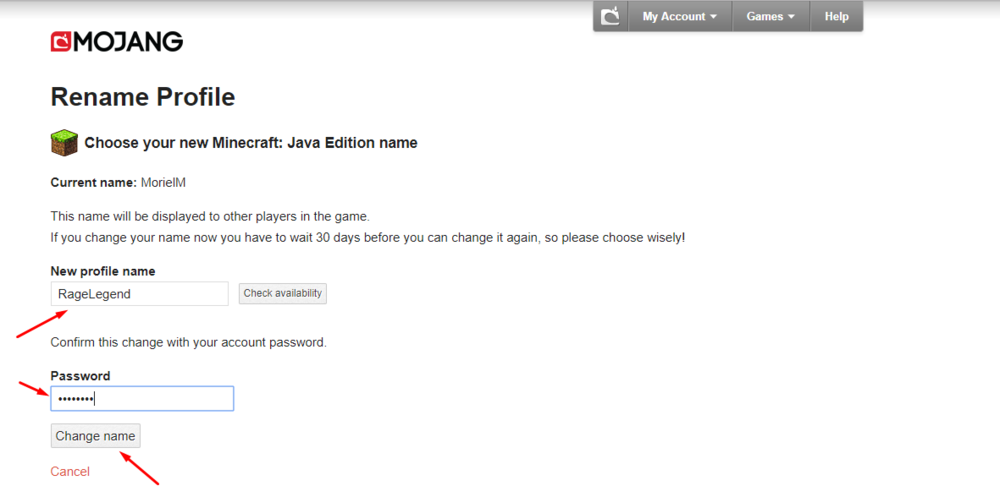This screenshot has width=1000, height=497.
Task: Click the Java Edition name heading text
Action: [250, 143]
